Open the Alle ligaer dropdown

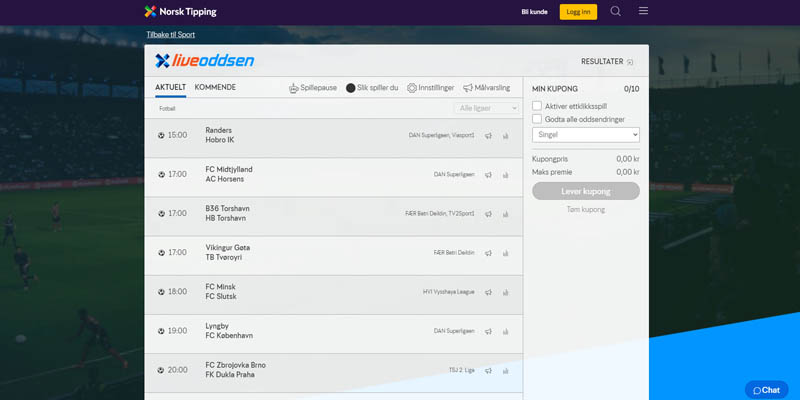click(486, 108)
